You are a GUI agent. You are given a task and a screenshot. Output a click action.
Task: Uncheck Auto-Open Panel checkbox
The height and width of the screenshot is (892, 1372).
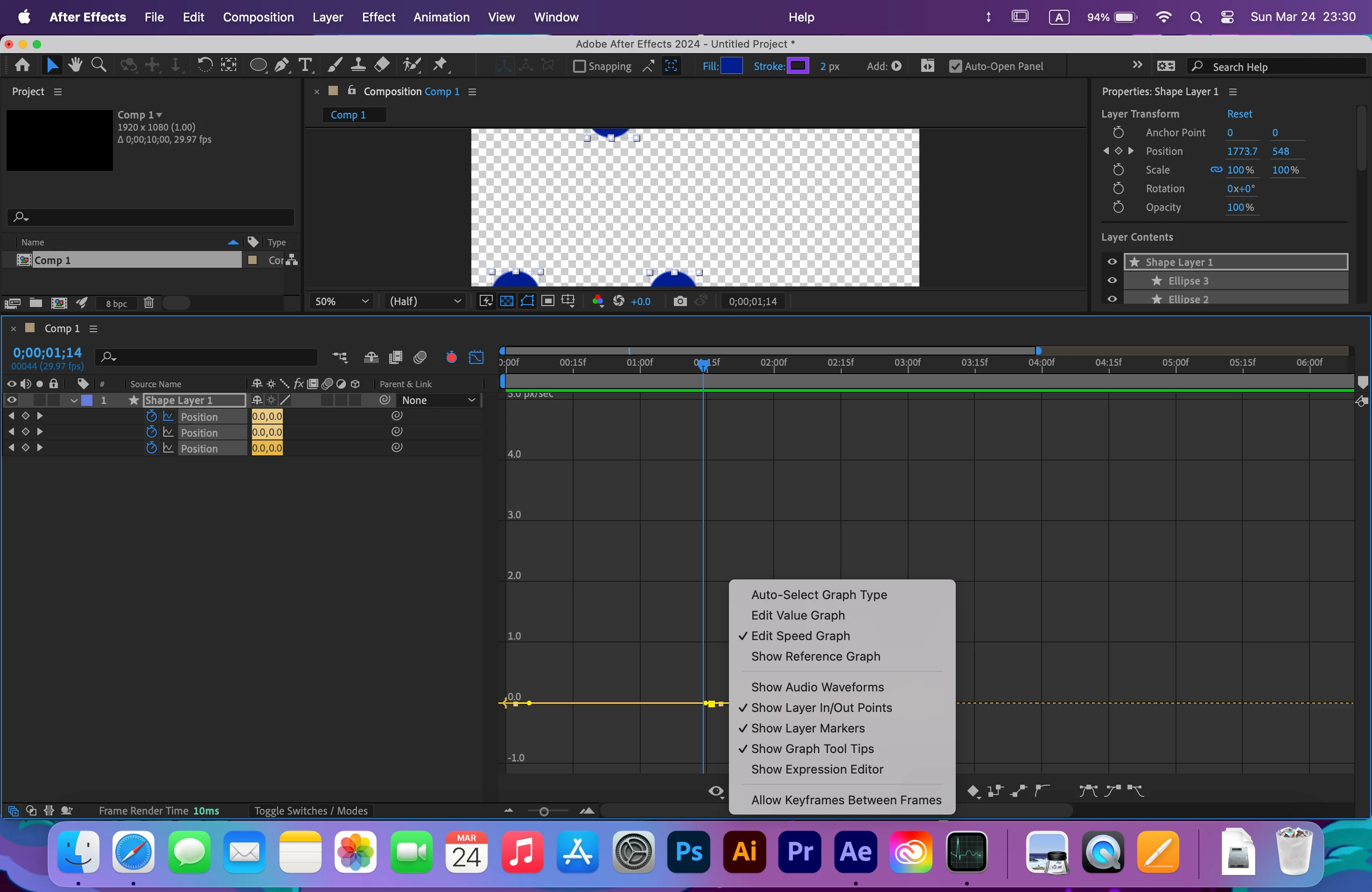pos(955,66)
